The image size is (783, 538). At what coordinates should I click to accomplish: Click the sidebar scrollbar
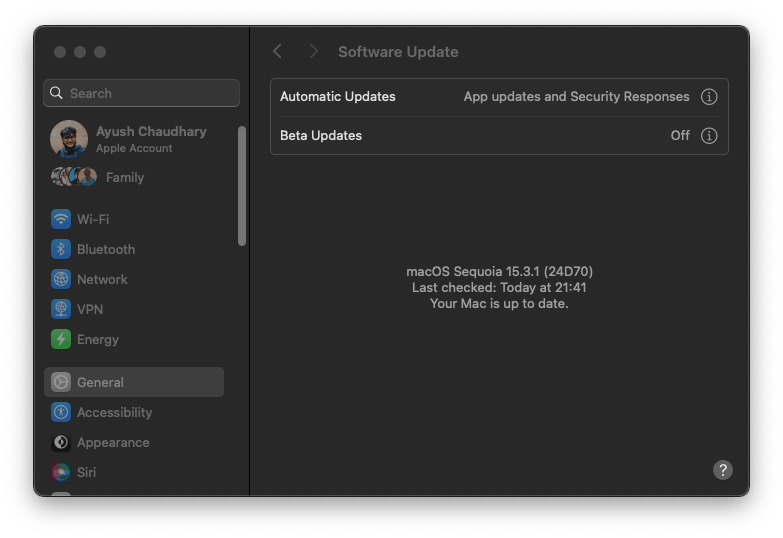coord(242,186)
